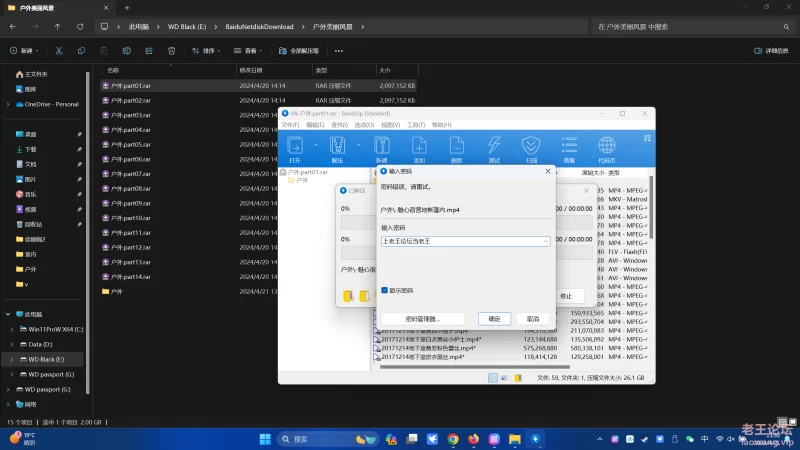
Task: Click the Bandizip 打开 (Open) toolbar icon
Action: pyautogui.click(x=294, y=146)
